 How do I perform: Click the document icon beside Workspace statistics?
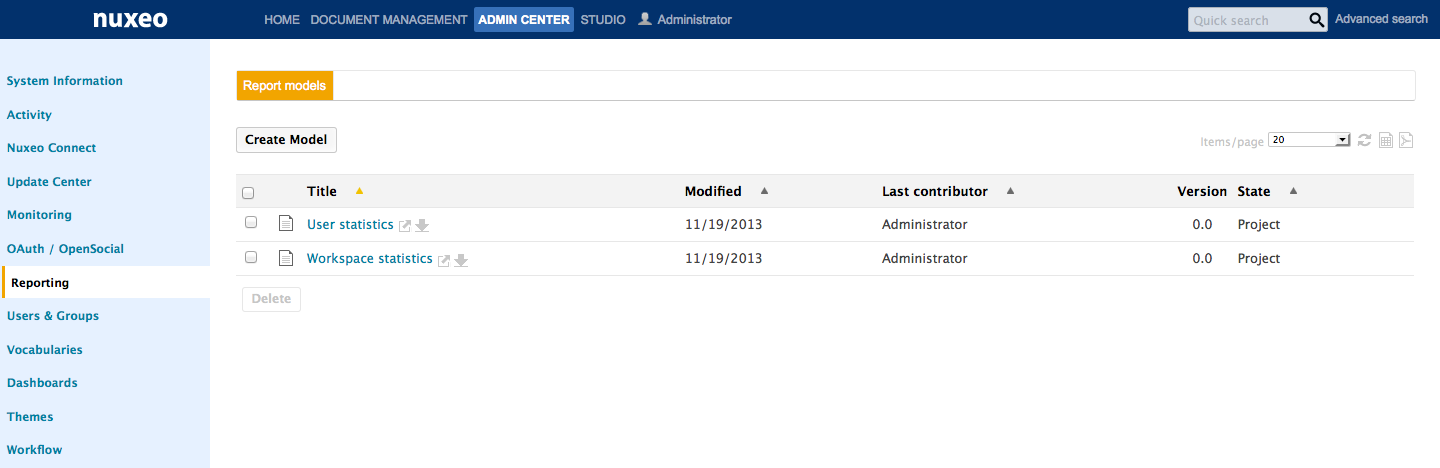[286, 258]
